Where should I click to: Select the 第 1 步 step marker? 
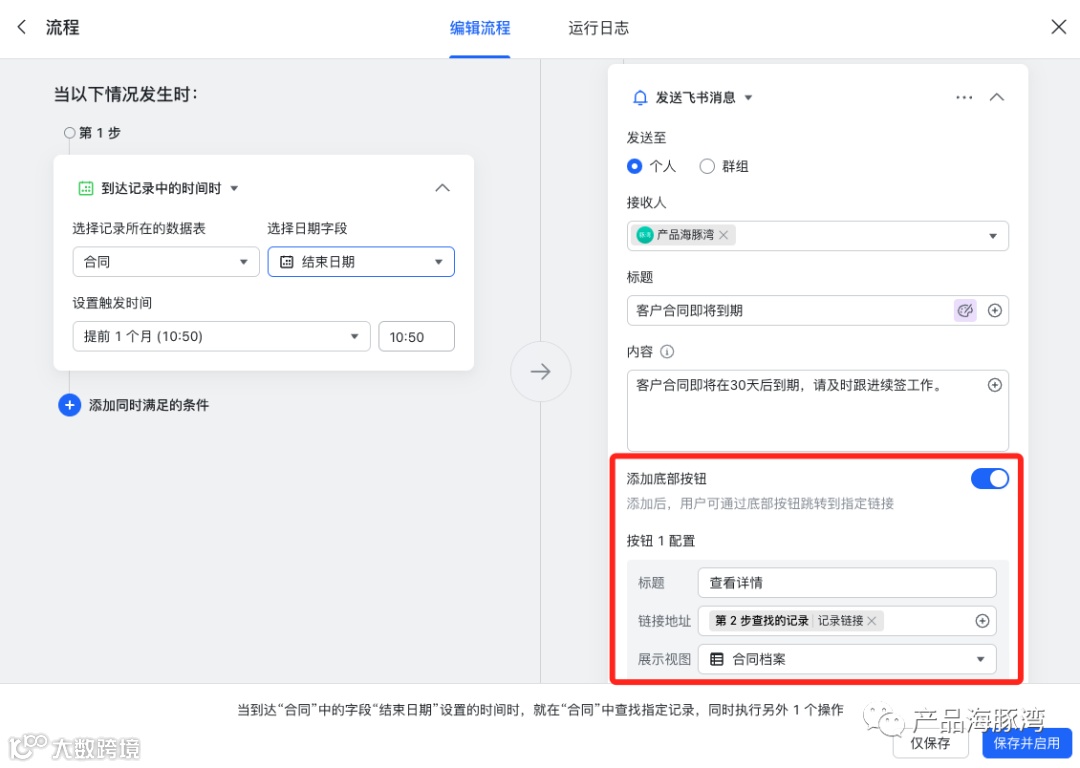(x=70, y=132)
